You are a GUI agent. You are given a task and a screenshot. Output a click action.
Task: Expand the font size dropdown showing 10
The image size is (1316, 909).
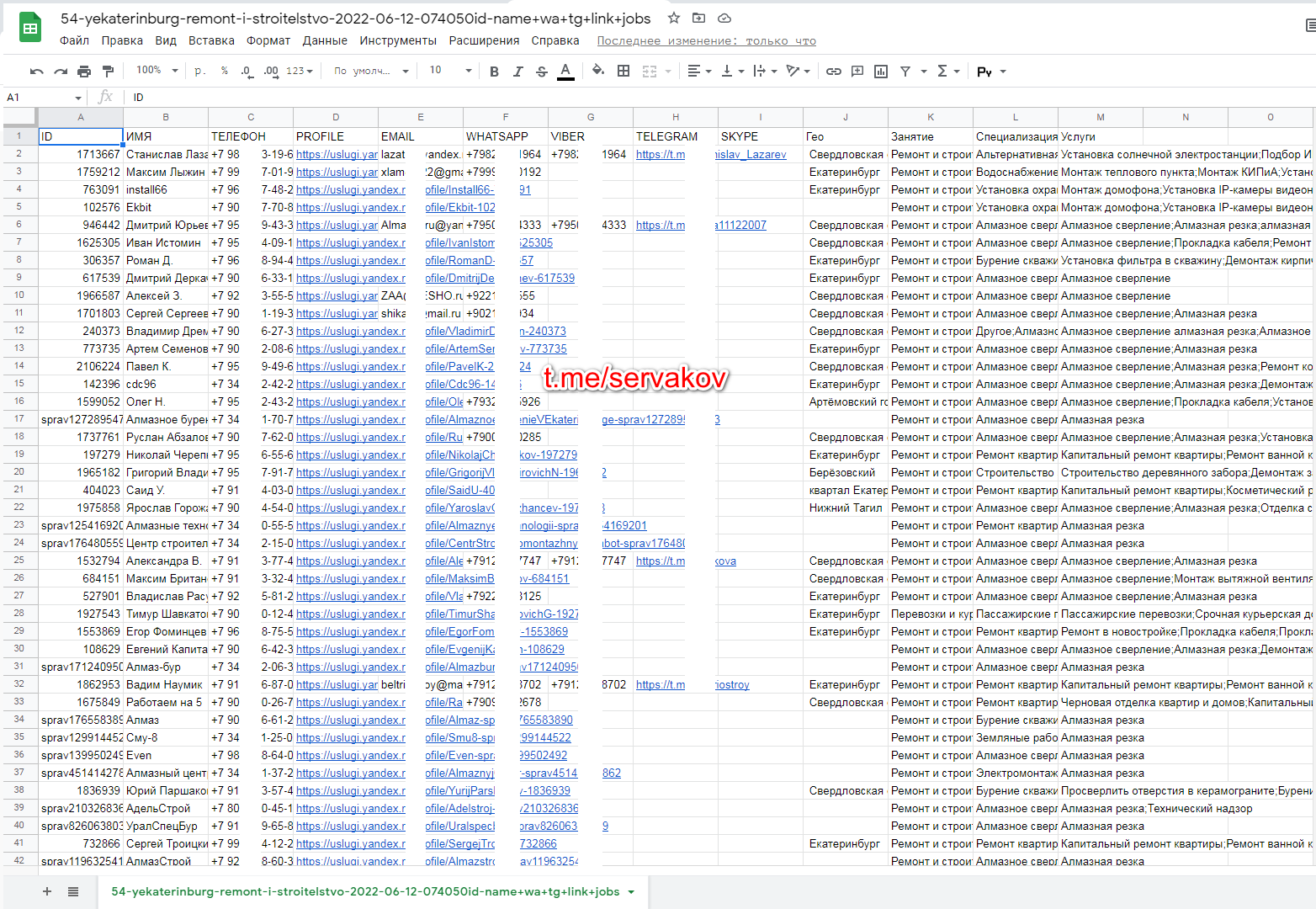pos(451,71)
